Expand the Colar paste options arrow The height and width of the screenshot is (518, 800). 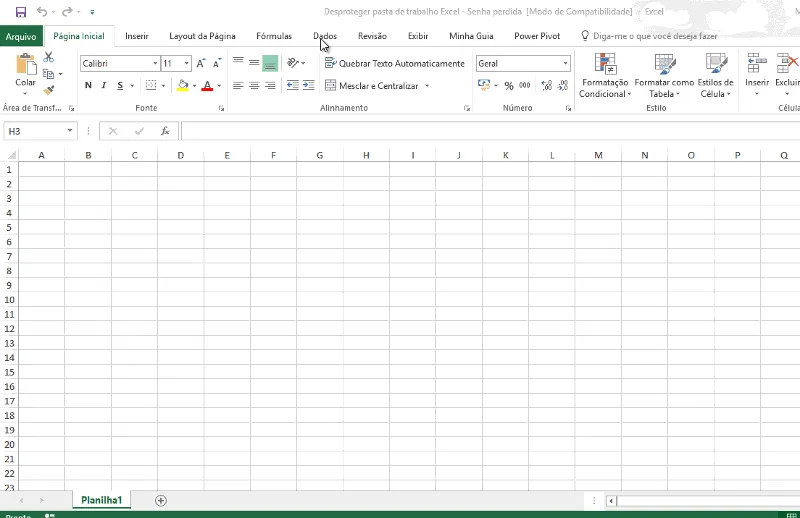(25, 93)
